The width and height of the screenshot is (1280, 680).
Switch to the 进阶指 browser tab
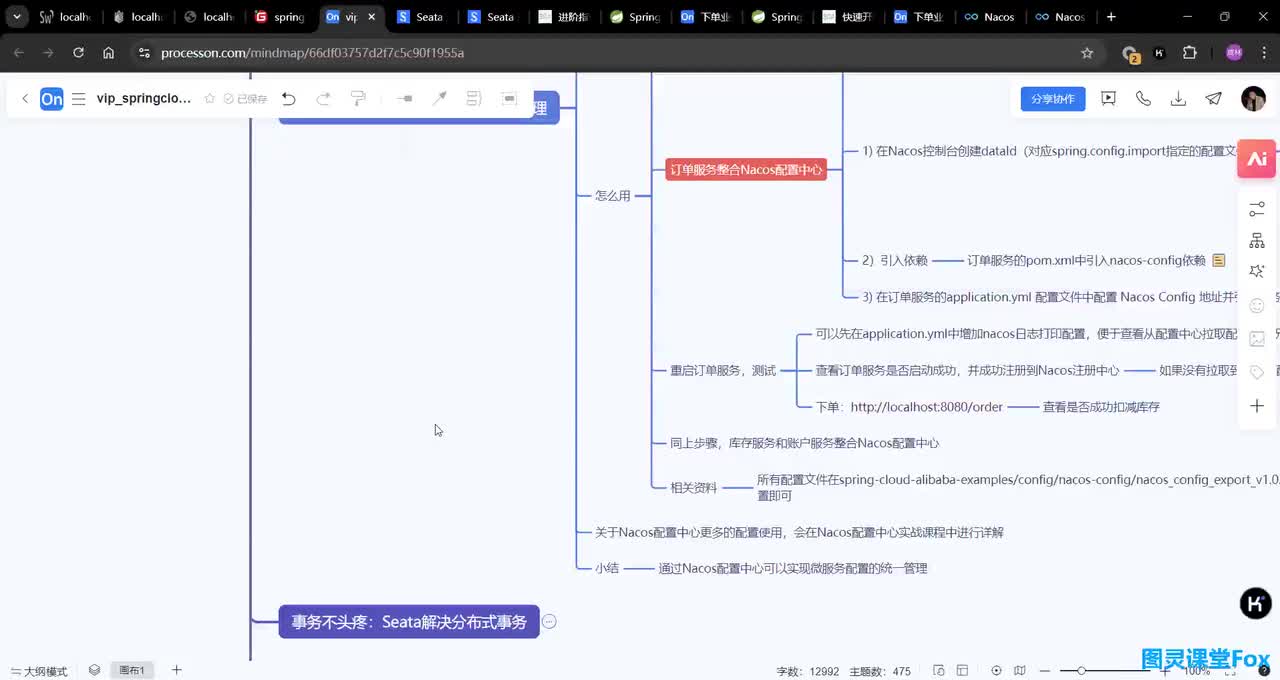pyautogui.click(x=563, y=17)
